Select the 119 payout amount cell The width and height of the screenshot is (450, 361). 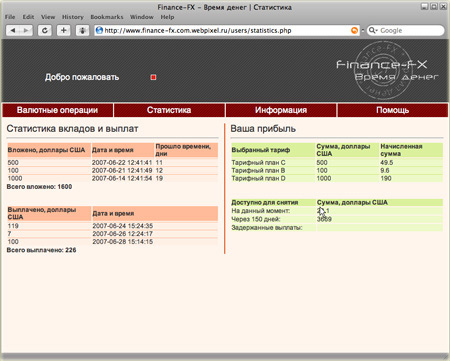(49, 226)
